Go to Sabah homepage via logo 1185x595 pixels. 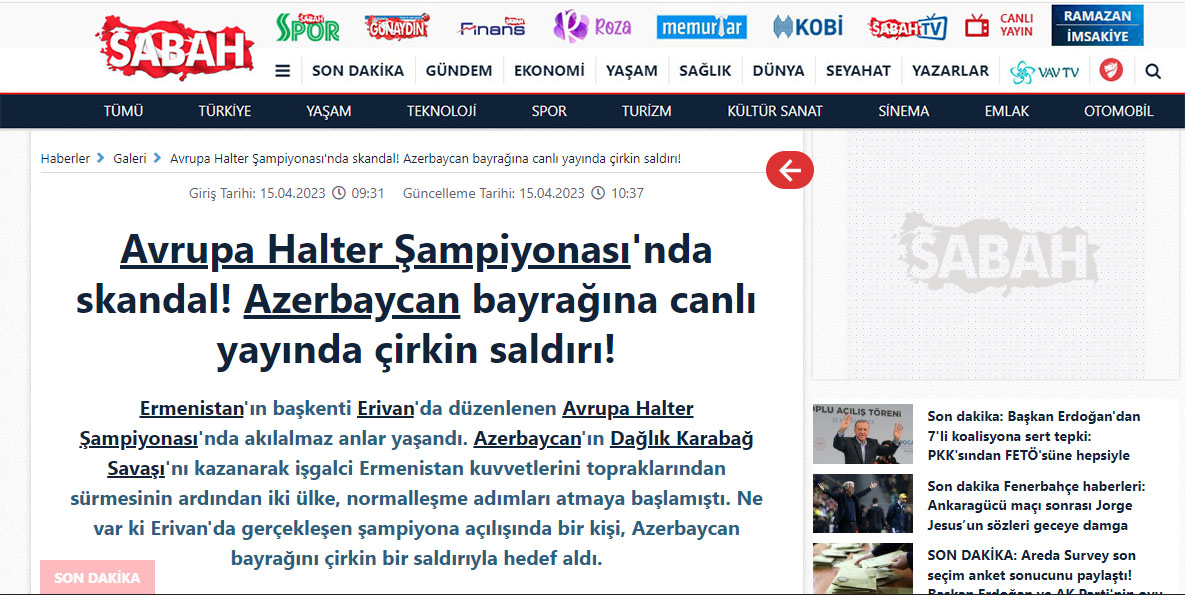click(177, 47)
